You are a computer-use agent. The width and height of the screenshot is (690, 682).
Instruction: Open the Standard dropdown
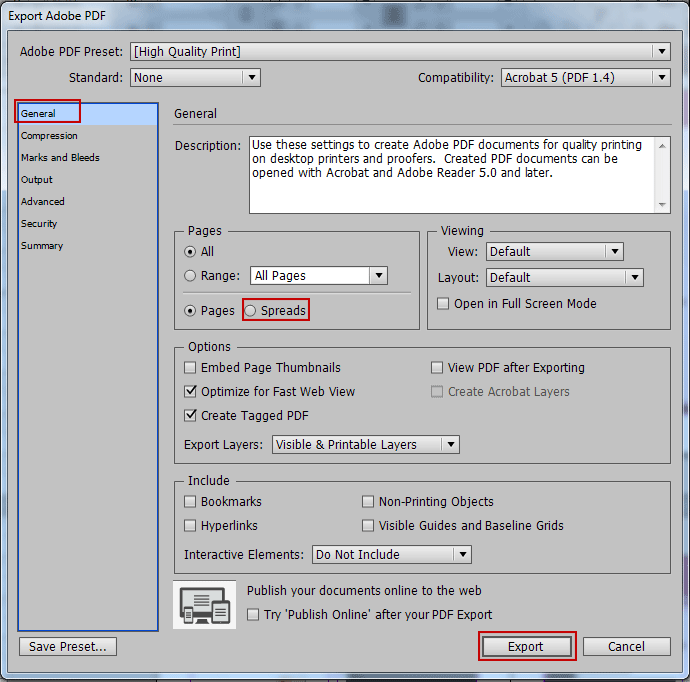point(195,77)
